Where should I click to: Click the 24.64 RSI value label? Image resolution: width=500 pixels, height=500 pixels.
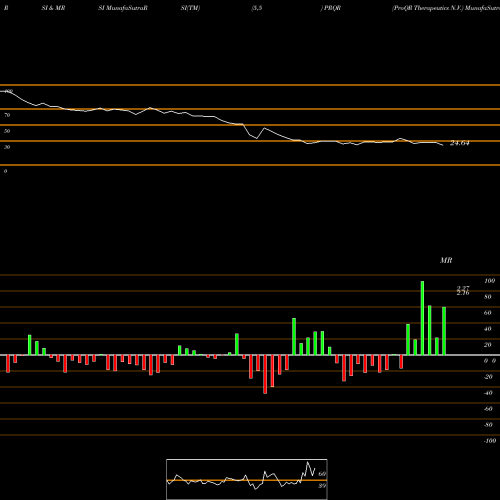(x=460, y=143)
